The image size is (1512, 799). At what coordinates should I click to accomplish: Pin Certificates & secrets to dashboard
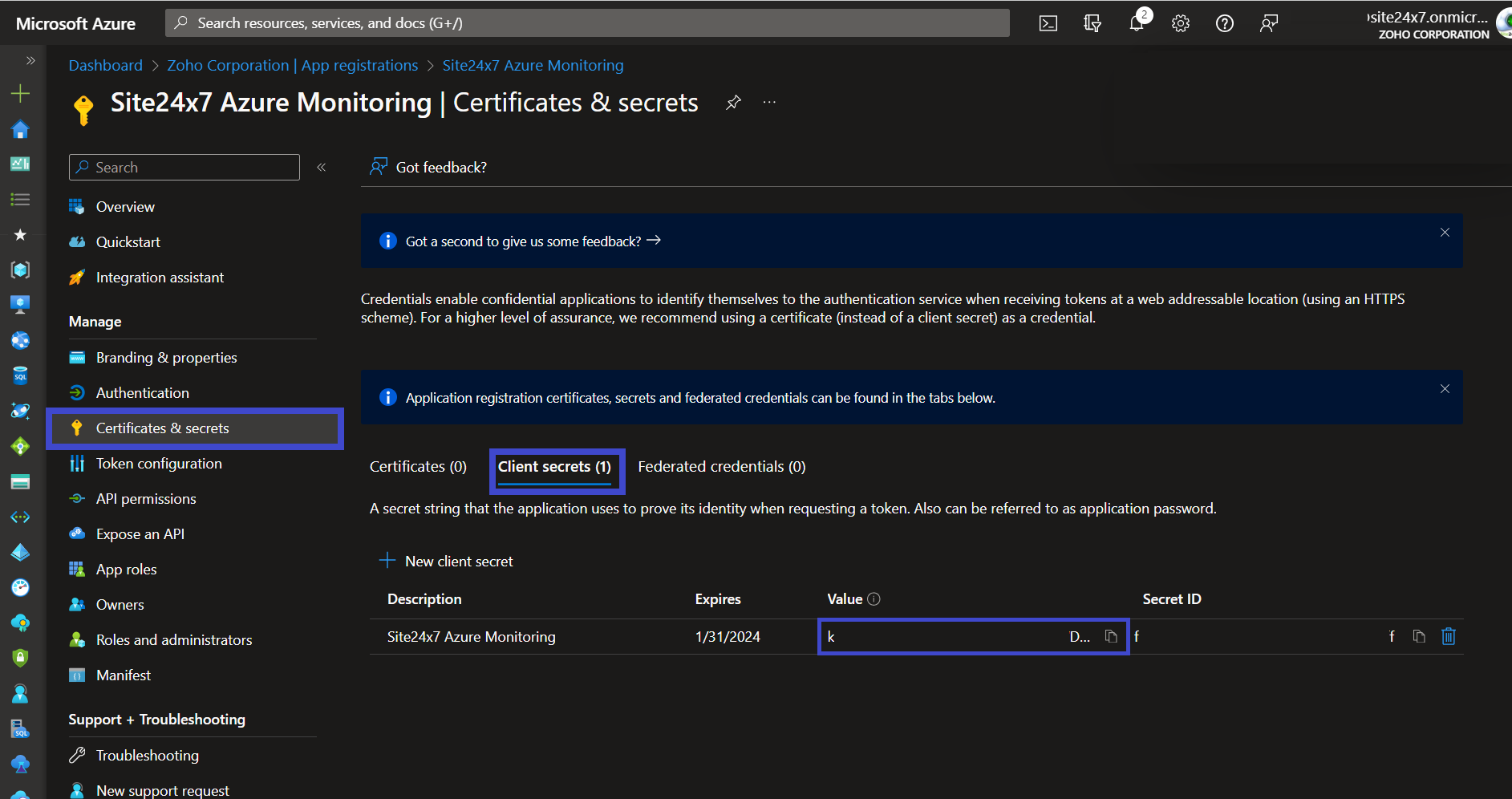click(x=732, y=103)
